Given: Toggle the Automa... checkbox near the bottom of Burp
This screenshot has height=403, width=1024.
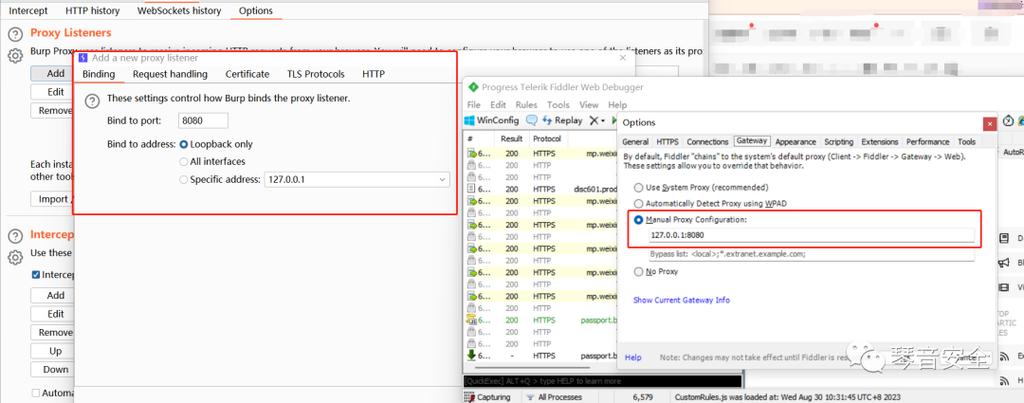Looking at the screenshot, I should (x=36, y=393).
